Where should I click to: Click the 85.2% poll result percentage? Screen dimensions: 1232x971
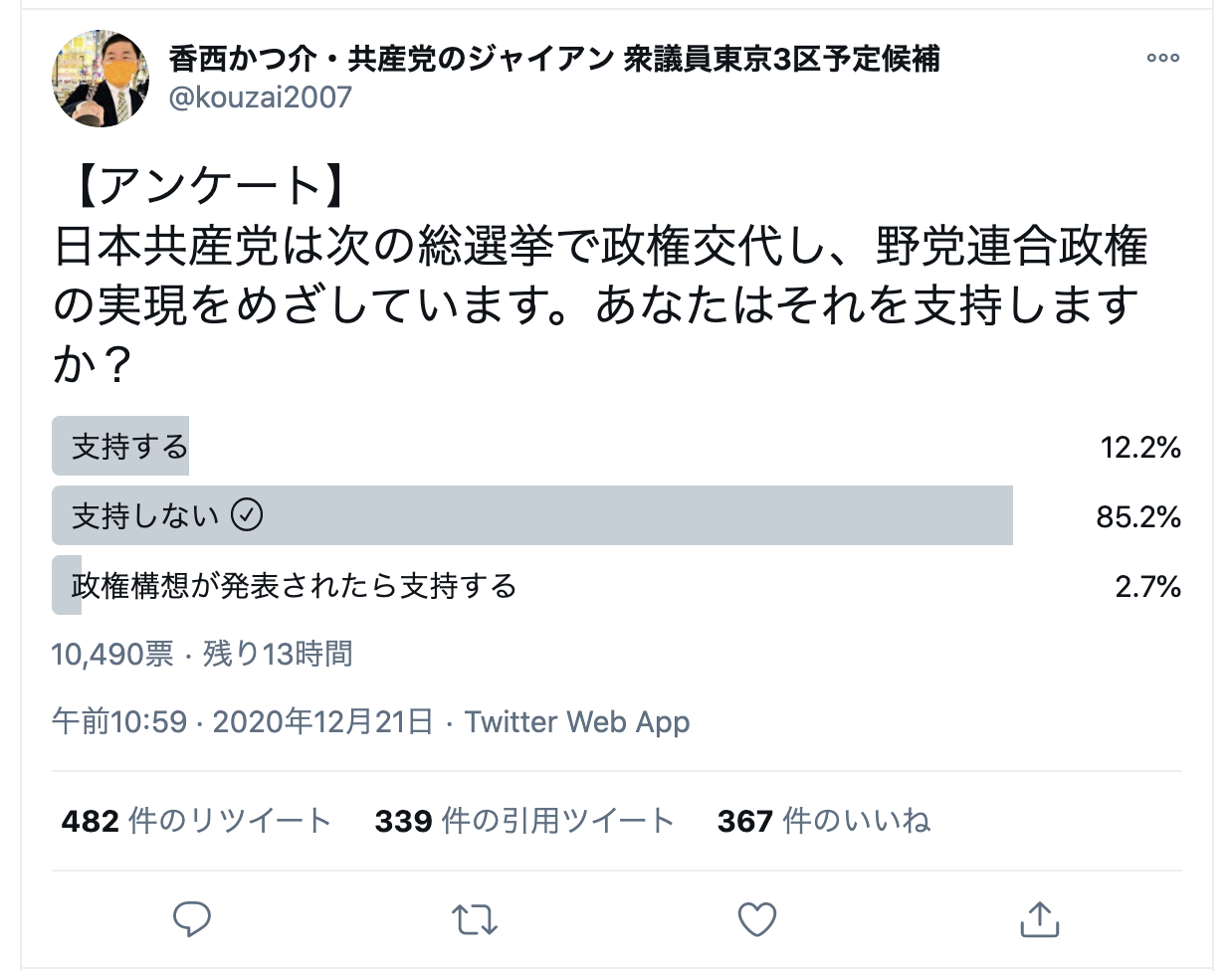[1138, 516]
